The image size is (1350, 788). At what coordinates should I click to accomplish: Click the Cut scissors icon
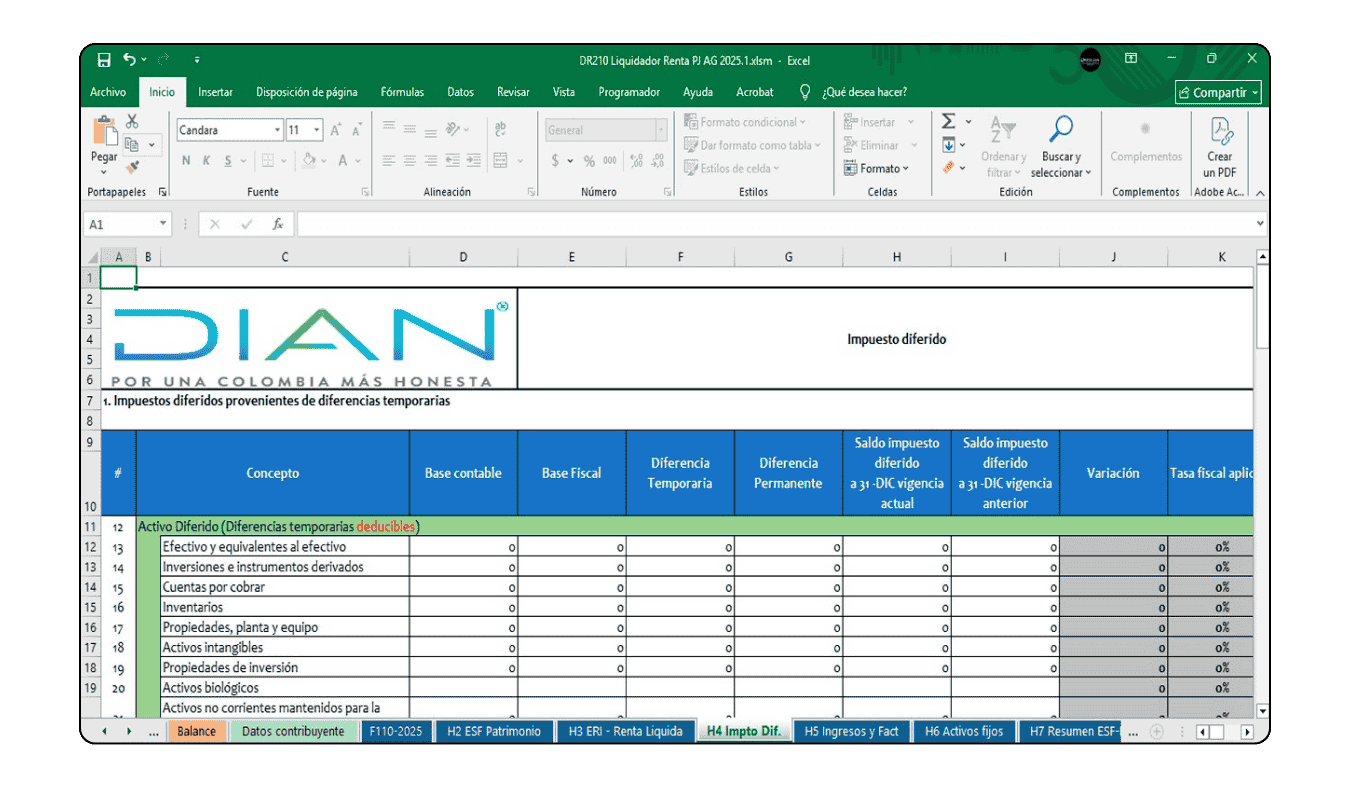tap(132, 122)
